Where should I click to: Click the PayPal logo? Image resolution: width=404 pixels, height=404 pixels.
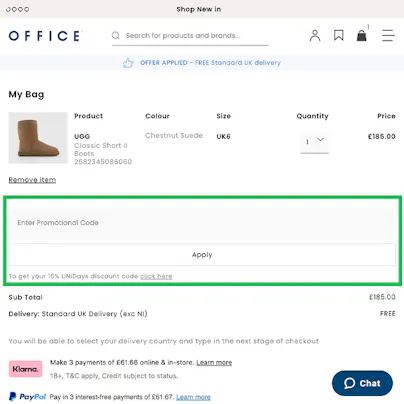pyautogui.click(x=28, y=397)
